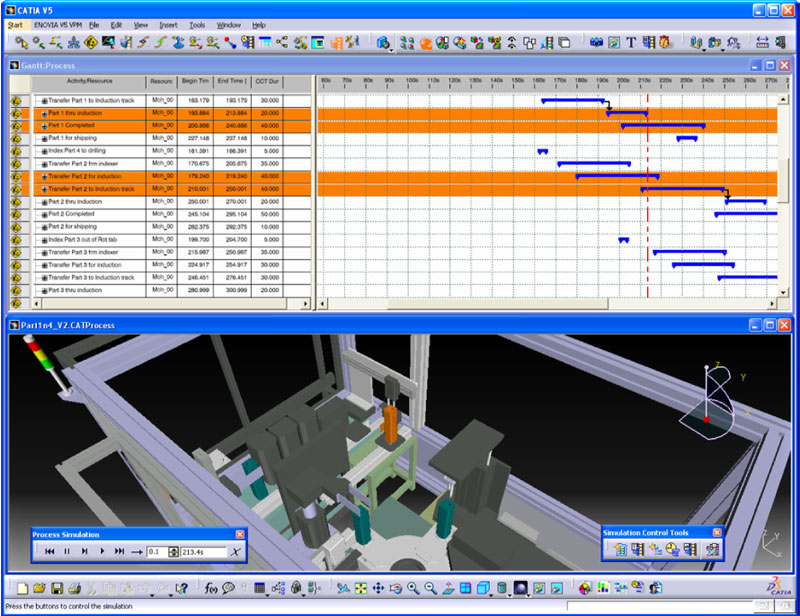This screenshot has width=800, height=616.
Task: Click the red dashed current-time marker
Action: pos(647,195)
